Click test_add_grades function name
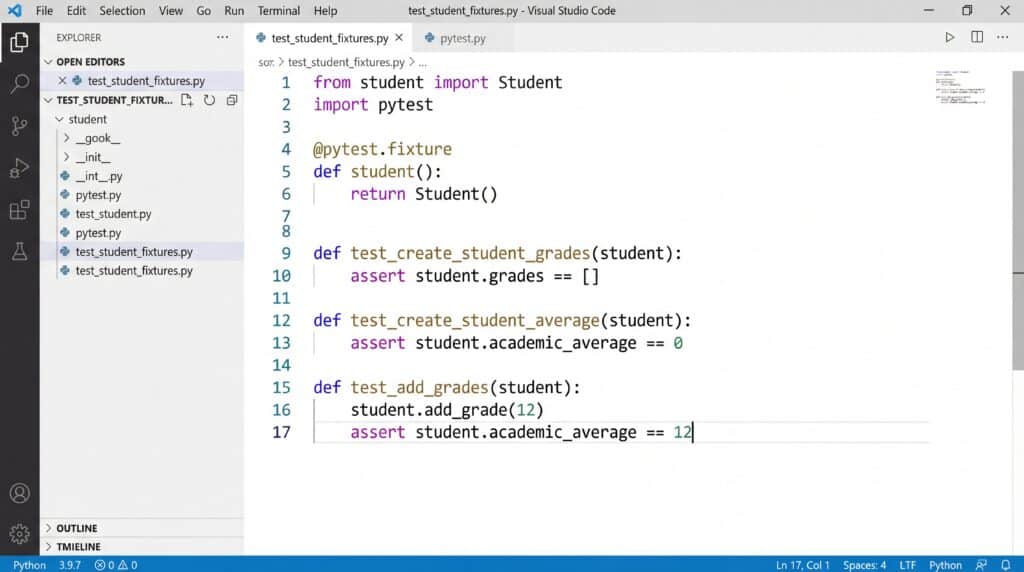 (x=419, y=387)
